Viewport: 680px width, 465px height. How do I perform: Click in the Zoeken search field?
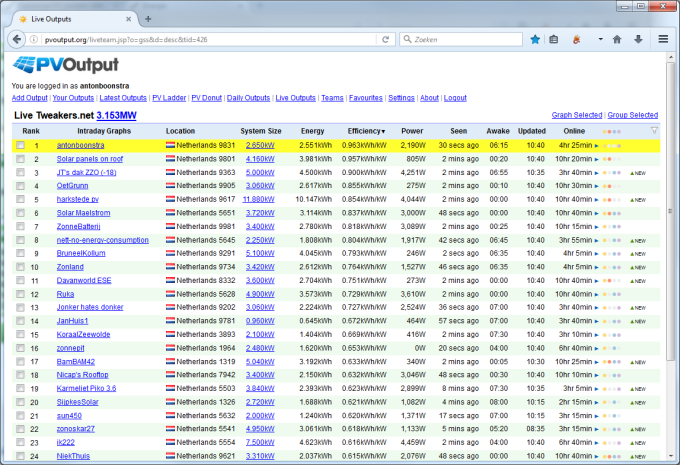click(x=460, y=39)
